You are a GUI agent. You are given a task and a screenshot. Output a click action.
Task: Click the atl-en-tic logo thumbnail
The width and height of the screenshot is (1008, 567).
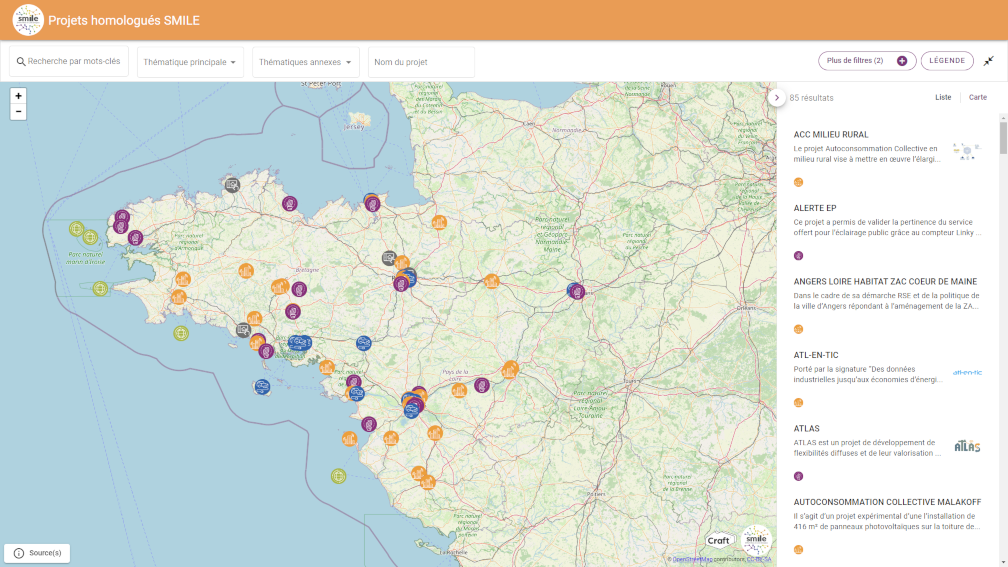click(967, 372)
